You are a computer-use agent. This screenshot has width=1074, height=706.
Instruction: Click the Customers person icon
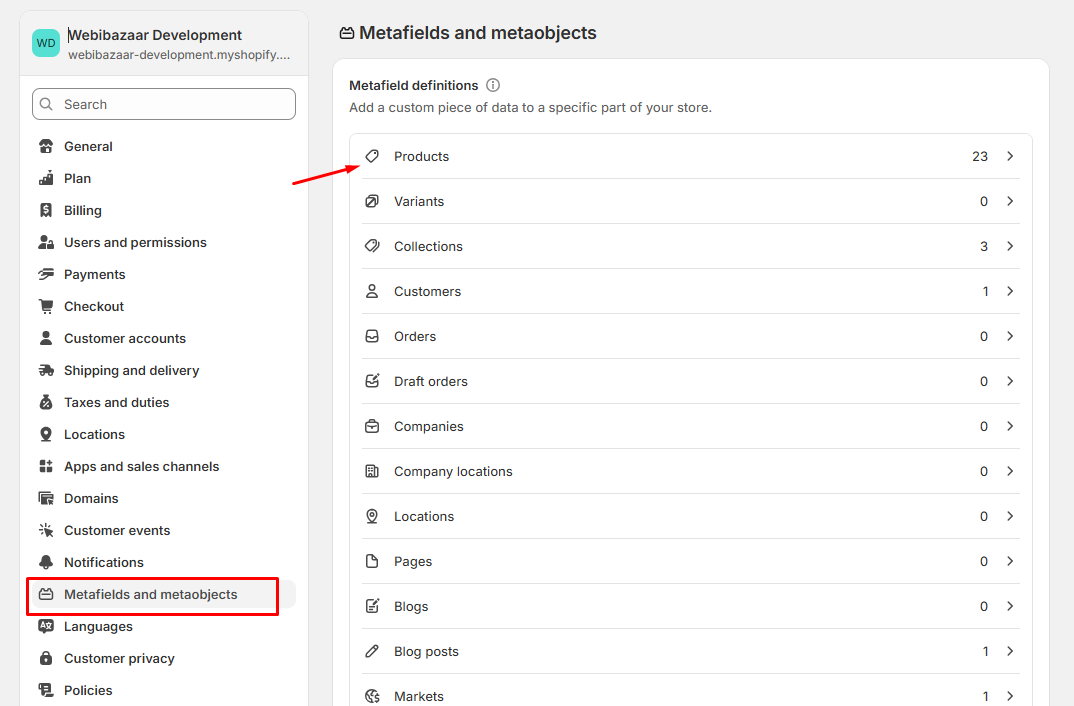372,291
